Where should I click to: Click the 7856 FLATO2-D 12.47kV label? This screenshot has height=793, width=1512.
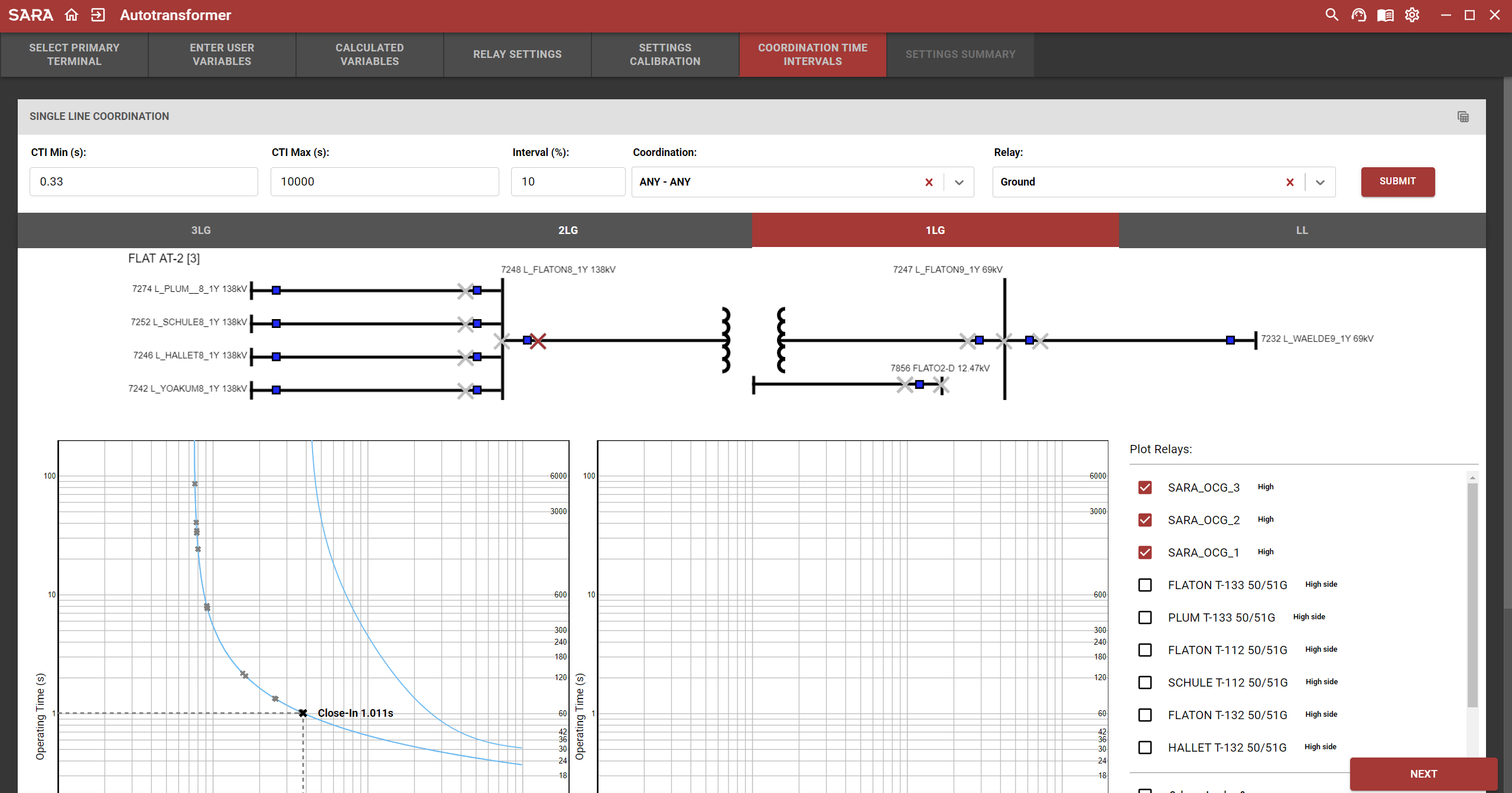coord(940,368)
